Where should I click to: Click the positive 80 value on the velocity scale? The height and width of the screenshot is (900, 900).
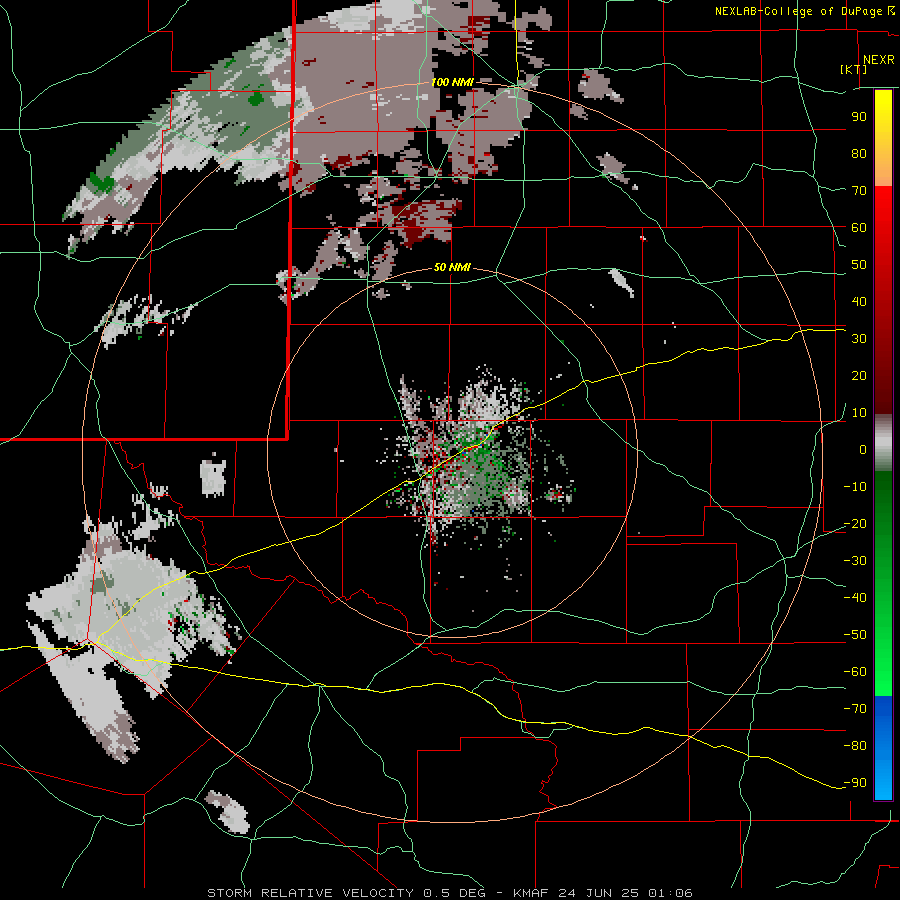859,153
